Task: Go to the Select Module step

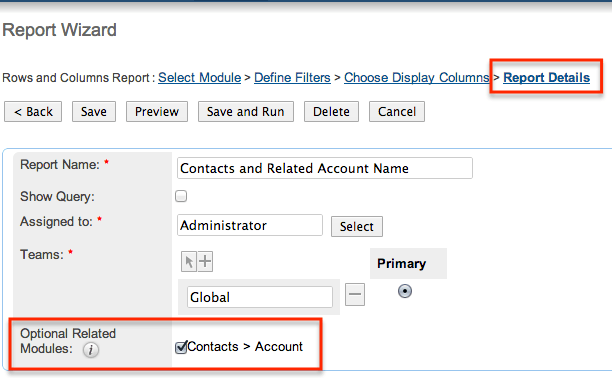Action: [x=199, y=78]
